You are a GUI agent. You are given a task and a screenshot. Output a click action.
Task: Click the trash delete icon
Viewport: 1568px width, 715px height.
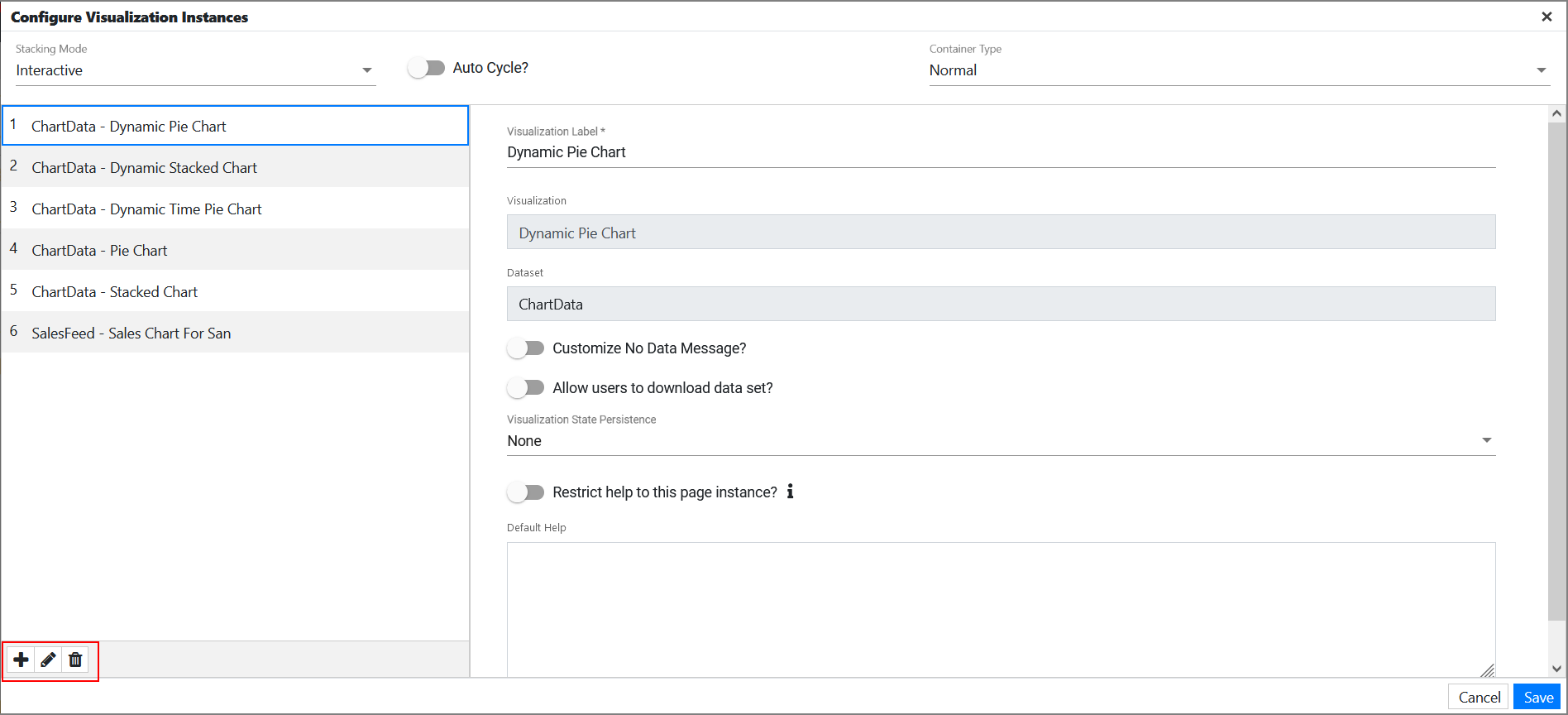(x=75, y=660)
